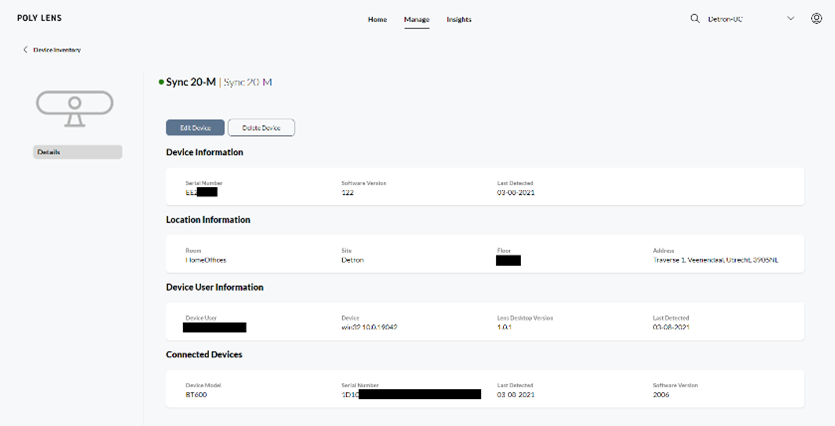
Task: Click the HomeOffices room value
Action: (x=206, y=260)
